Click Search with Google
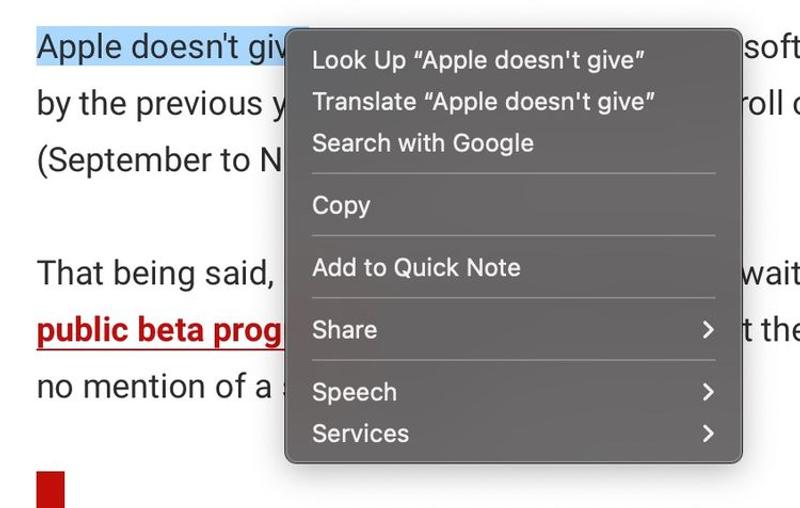800x508 pixels. point(422,143)
